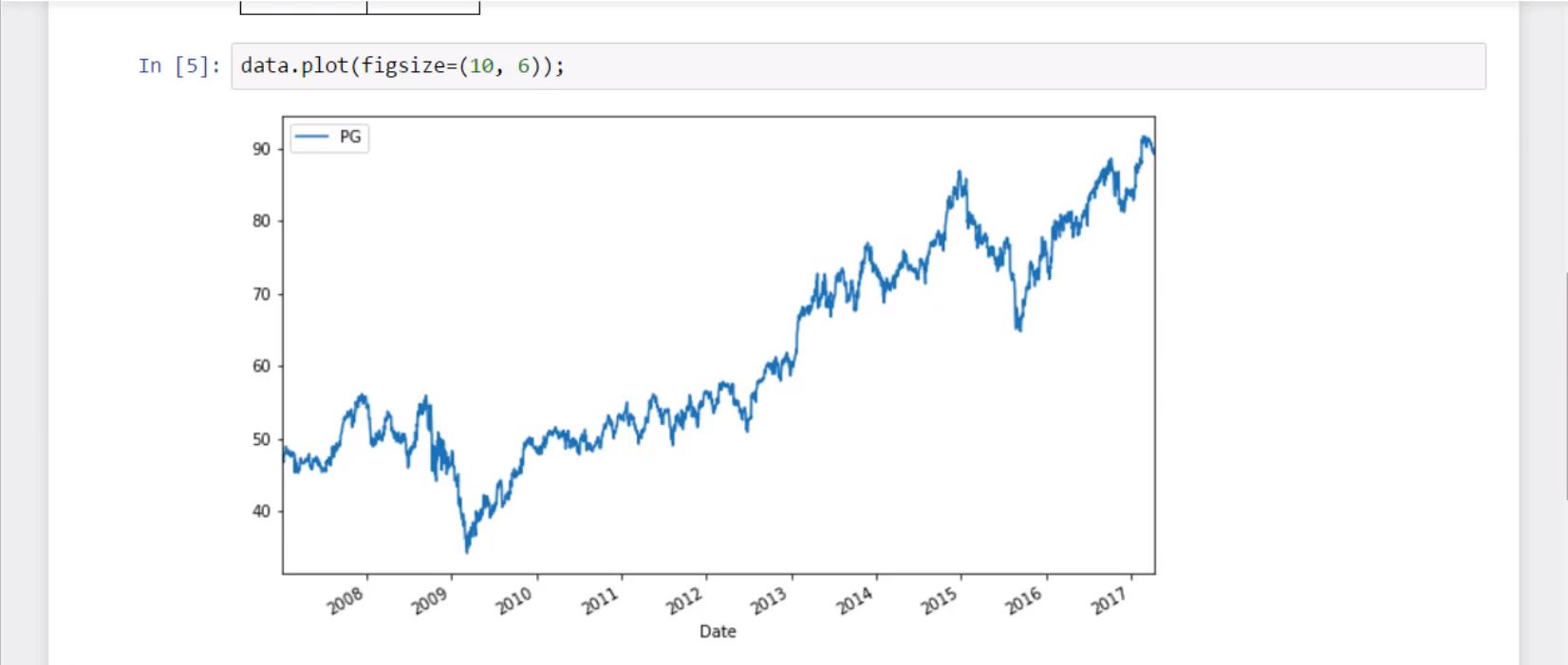Select the In [5] cell prompt
Viewport: 1568px width, 665px height.
179,65
